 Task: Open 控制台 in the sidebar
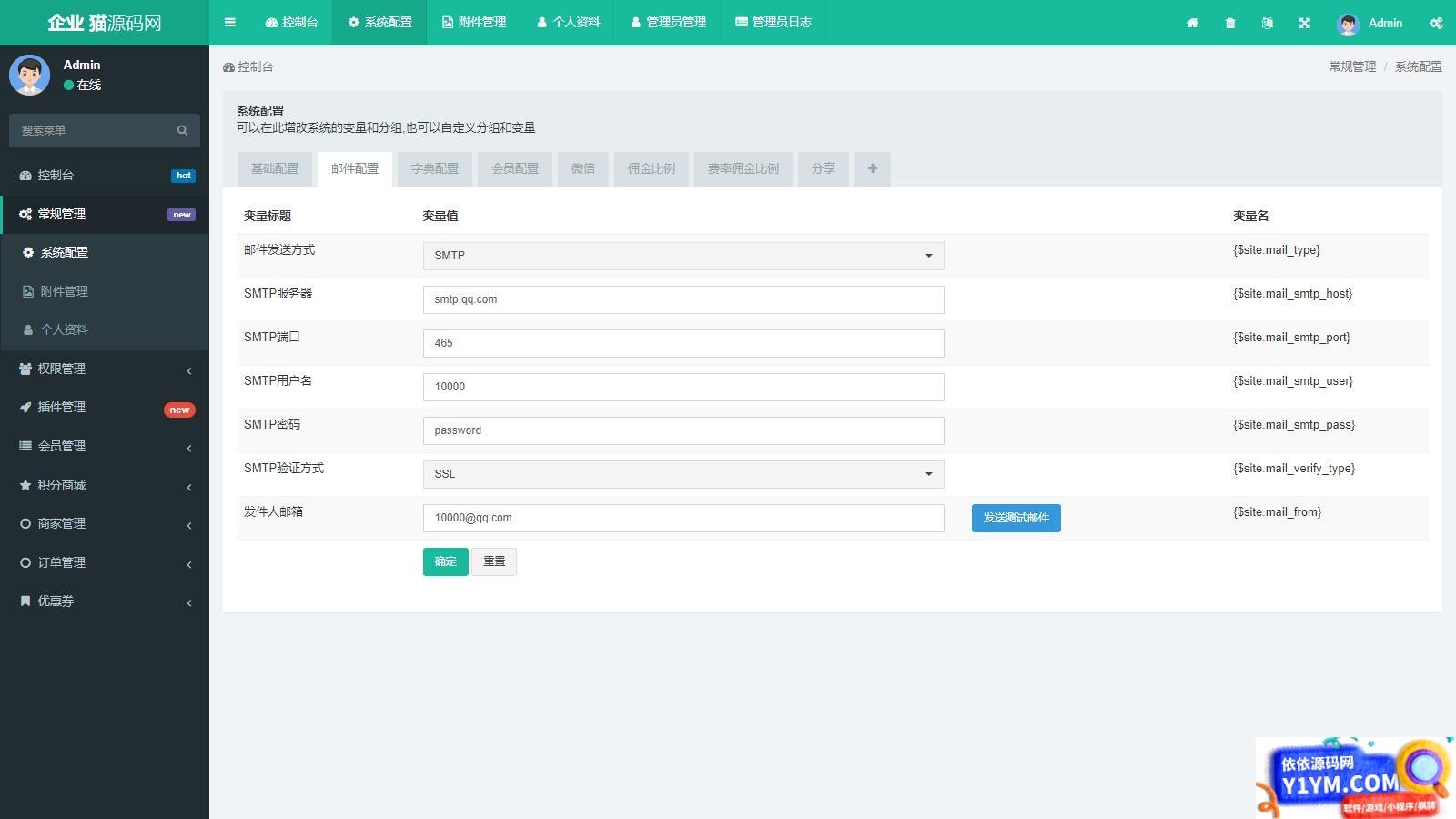105,175
